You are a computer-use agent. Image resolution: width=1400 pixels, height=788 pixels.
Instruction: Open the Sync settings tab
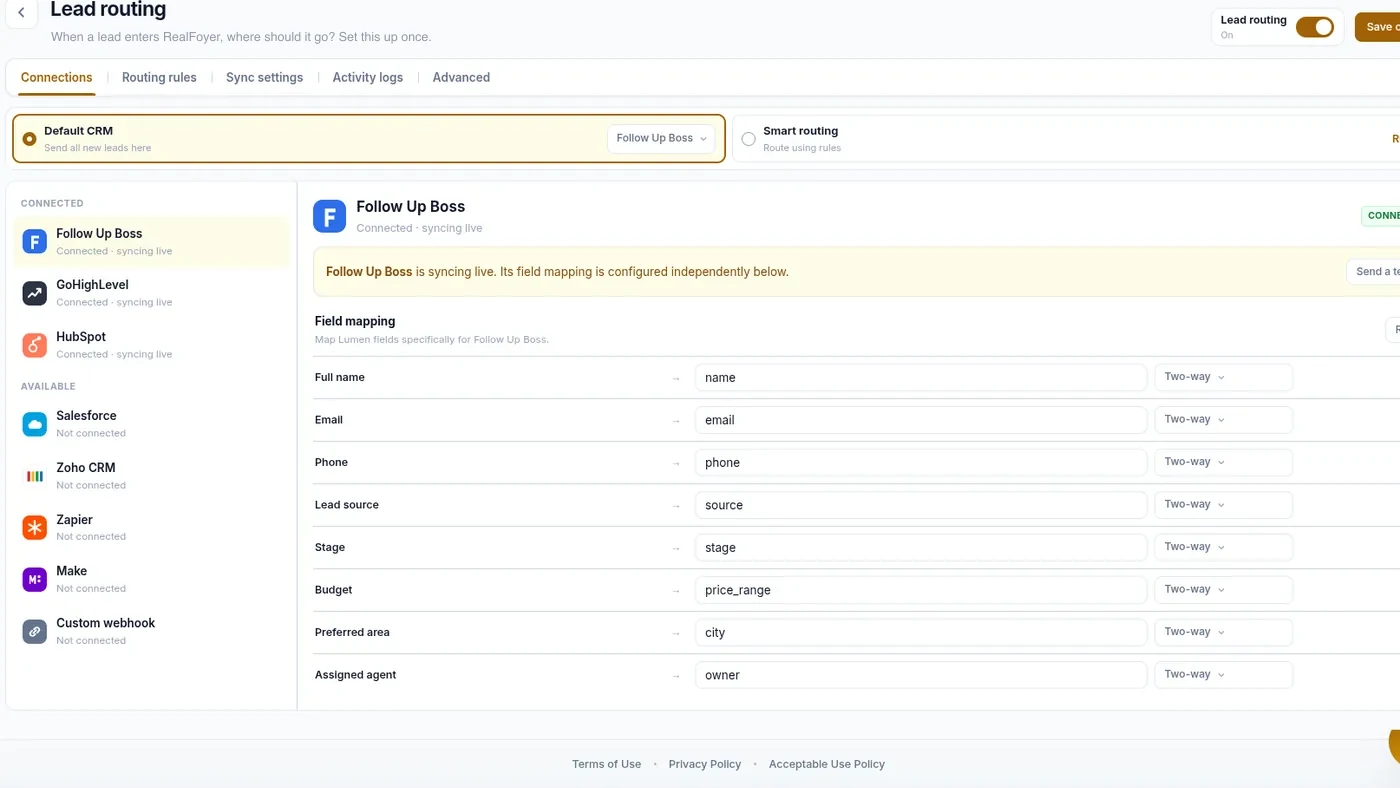264,77
